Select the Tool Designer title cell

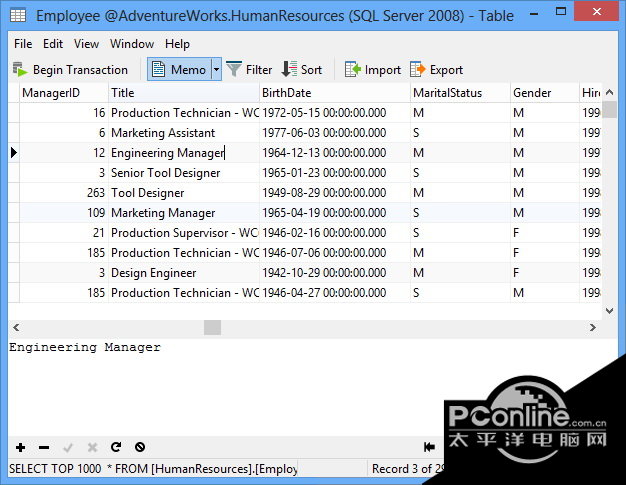tap(184, 193)
